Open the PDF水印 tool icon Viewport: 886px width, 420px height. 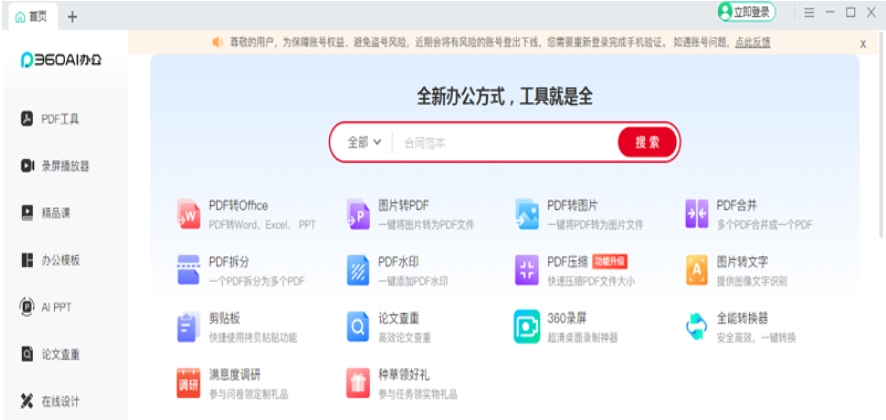358,270
